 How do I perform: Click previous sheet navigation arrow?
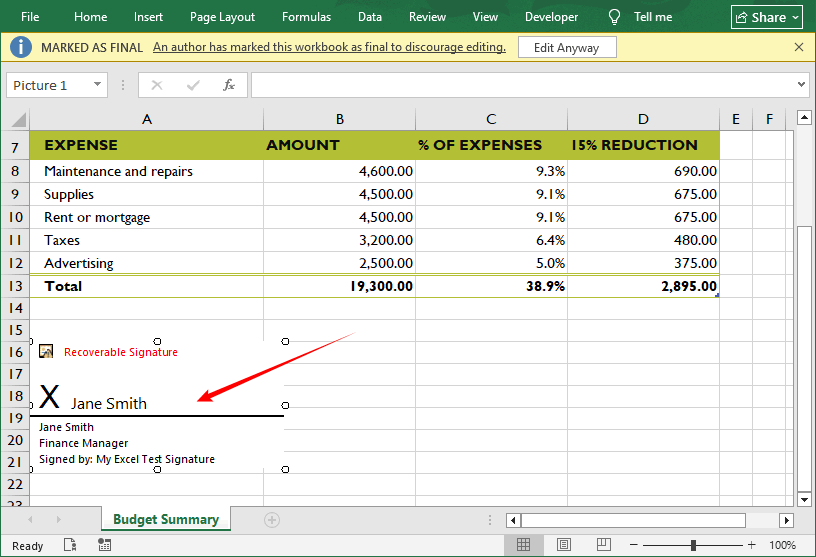[30, 520]
